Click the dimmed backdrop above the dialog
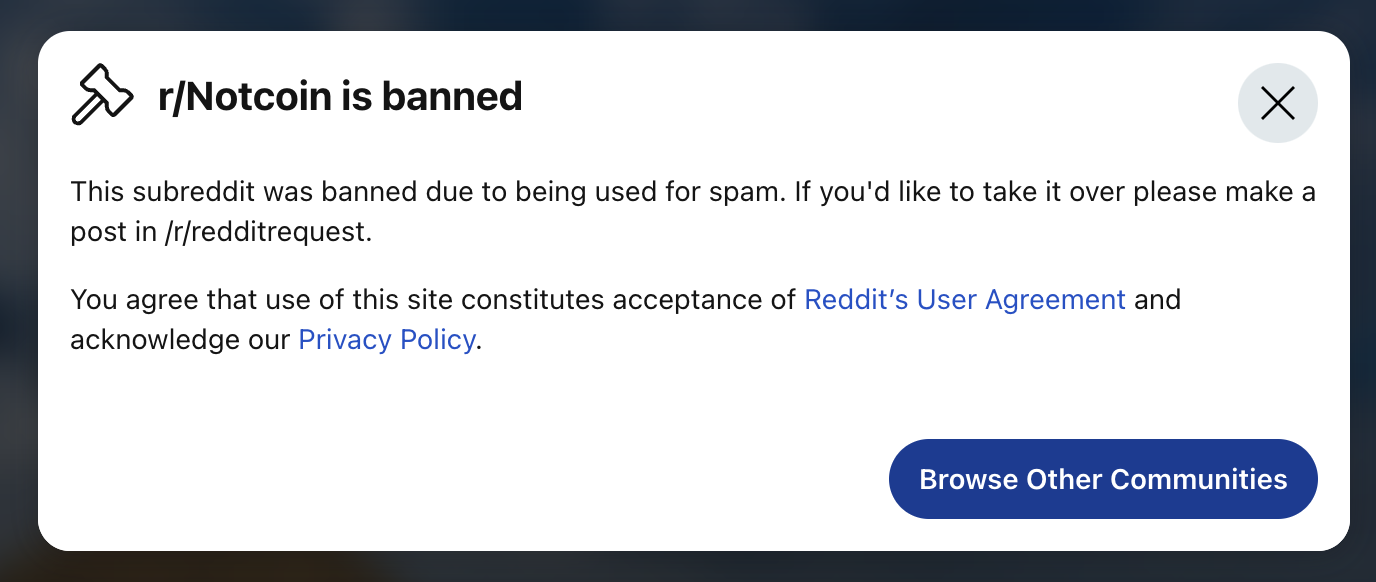This screenshot has width=1376, height=582. pos(688,14)
